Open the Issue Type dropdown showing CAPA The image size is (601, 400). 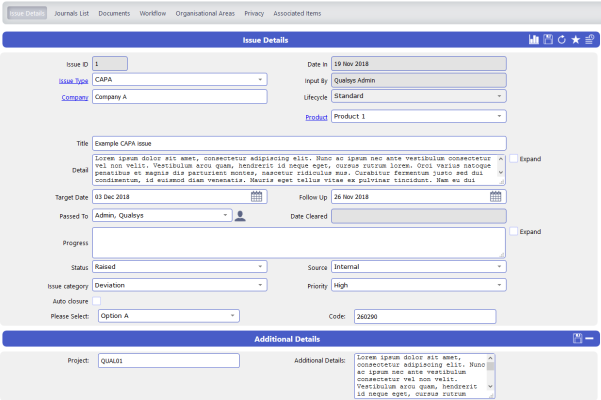click(x=180, y=80)
